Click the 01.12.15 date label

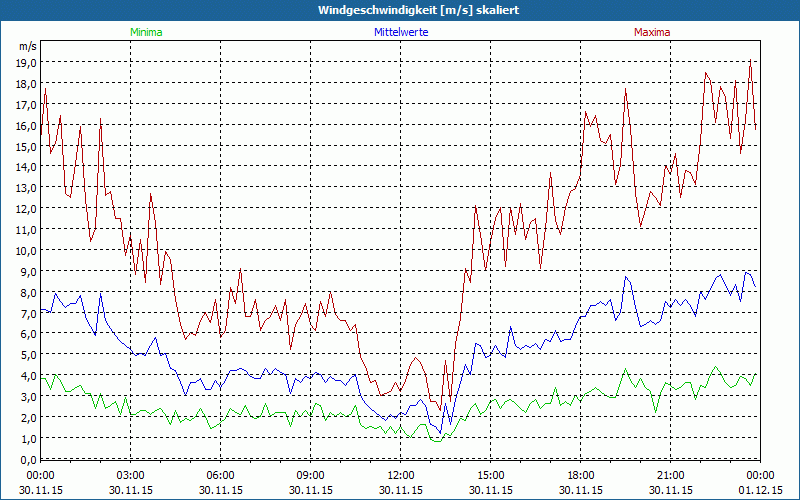[x=760, y=490]
